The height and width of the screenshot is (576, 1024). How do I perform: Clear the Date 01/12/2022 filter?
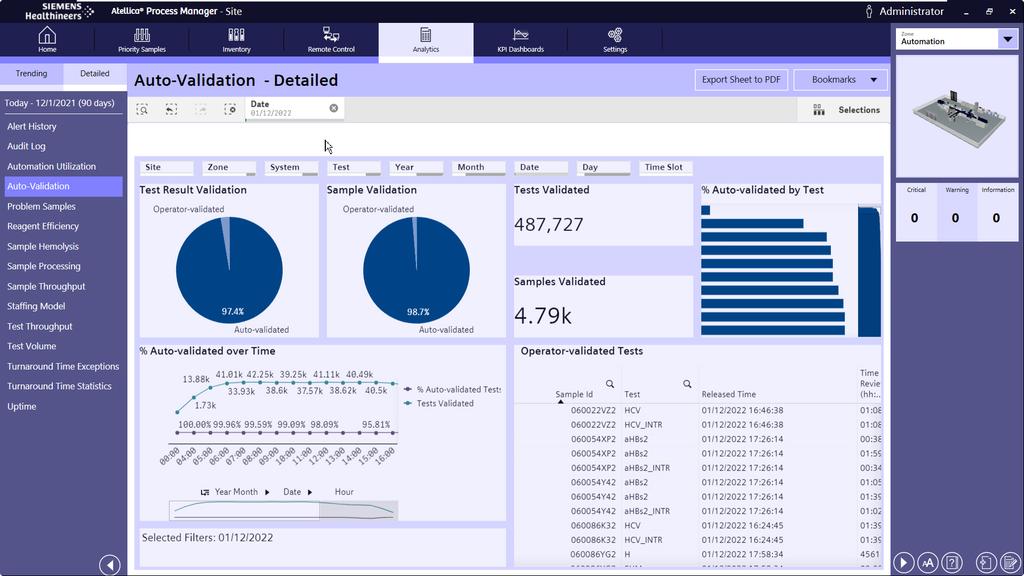(334, 108)
